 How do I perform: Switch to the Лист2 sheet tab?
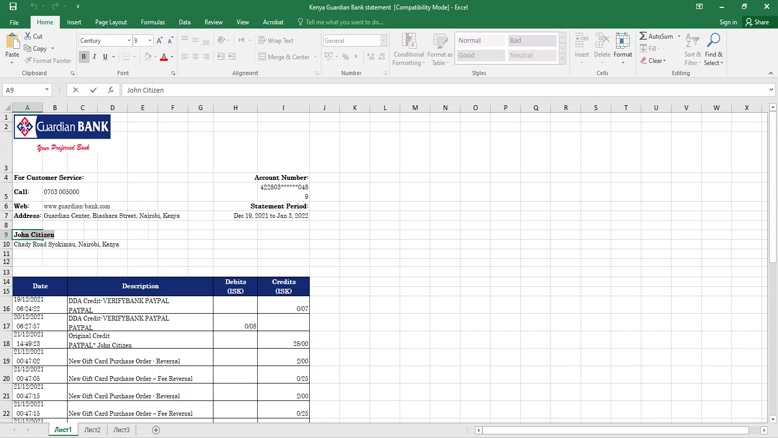(x=92, y=430)
